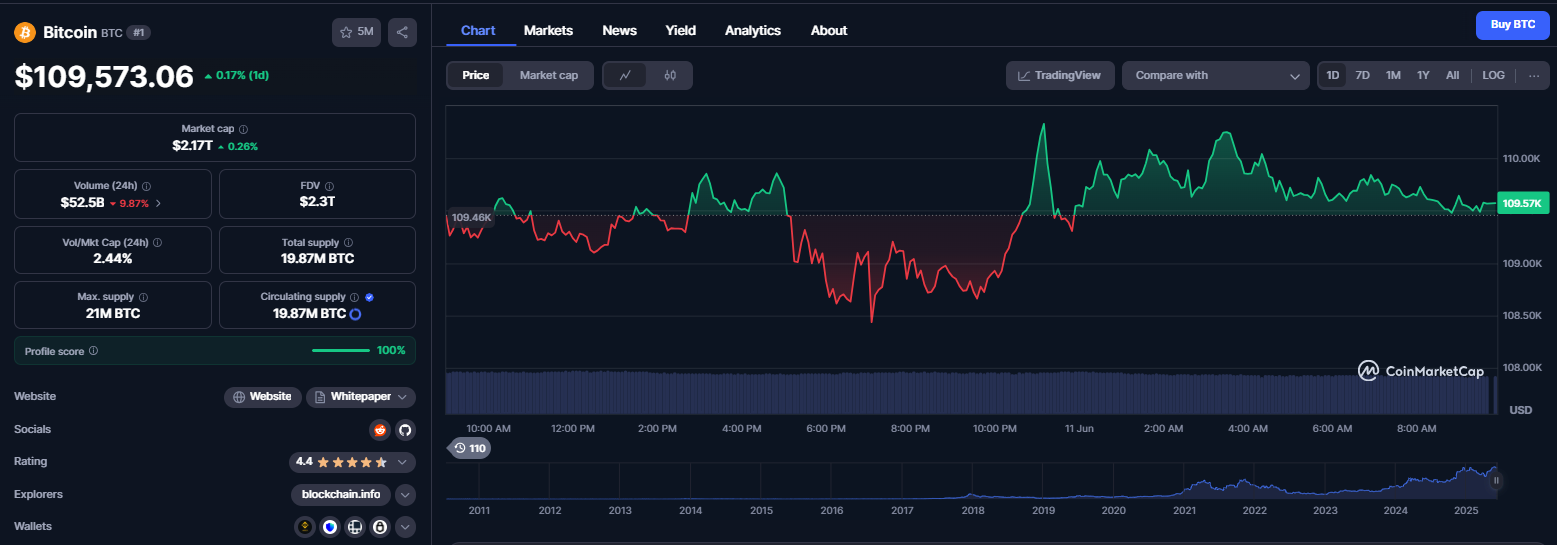1557x545 pixels.
Task: Click the FDV info icon
Action: point(329,186)
